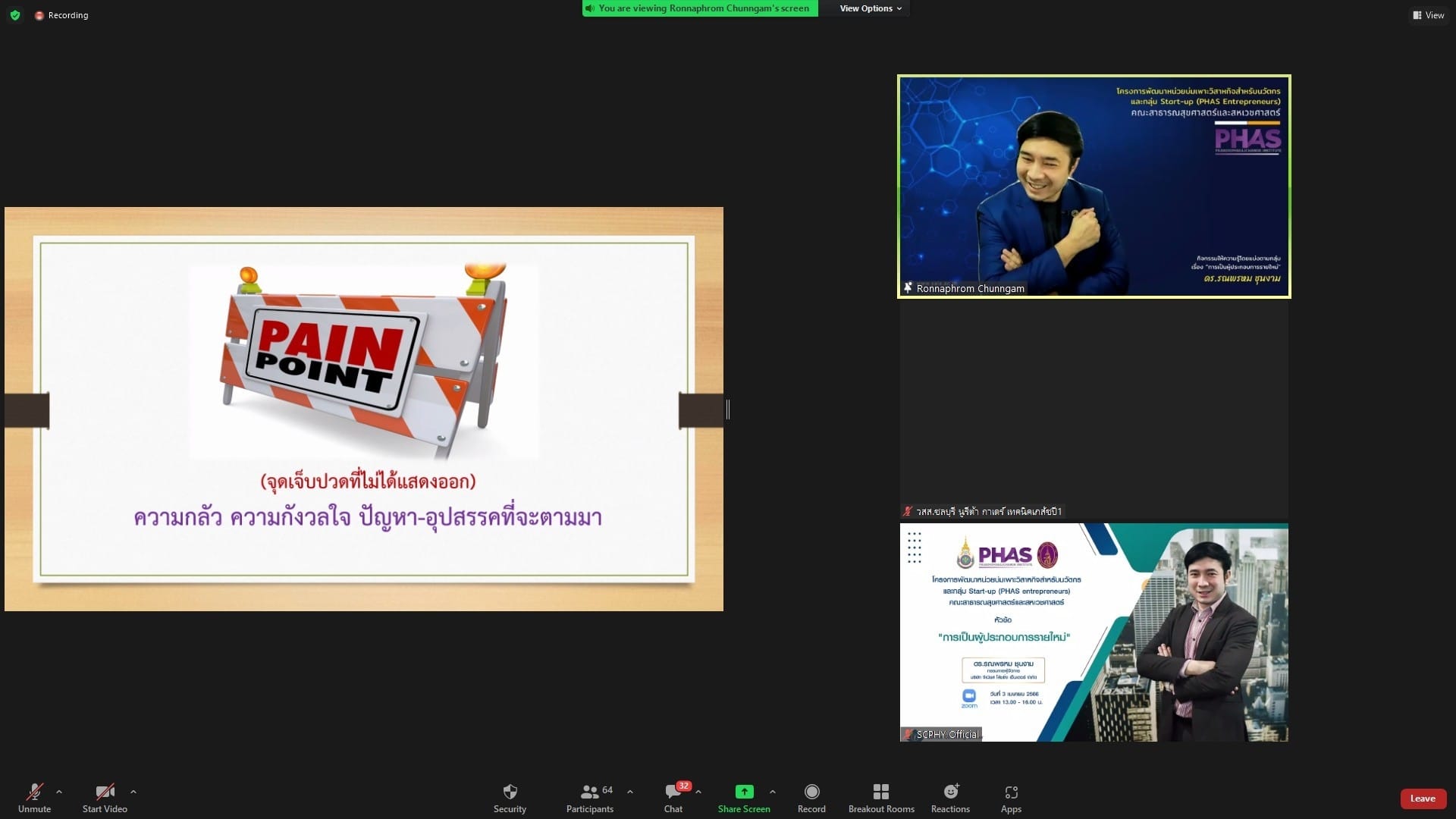Viewport: 1456px width, 819px height.
Task: Click the red Leave button
Action: (x=1423, y=799)
